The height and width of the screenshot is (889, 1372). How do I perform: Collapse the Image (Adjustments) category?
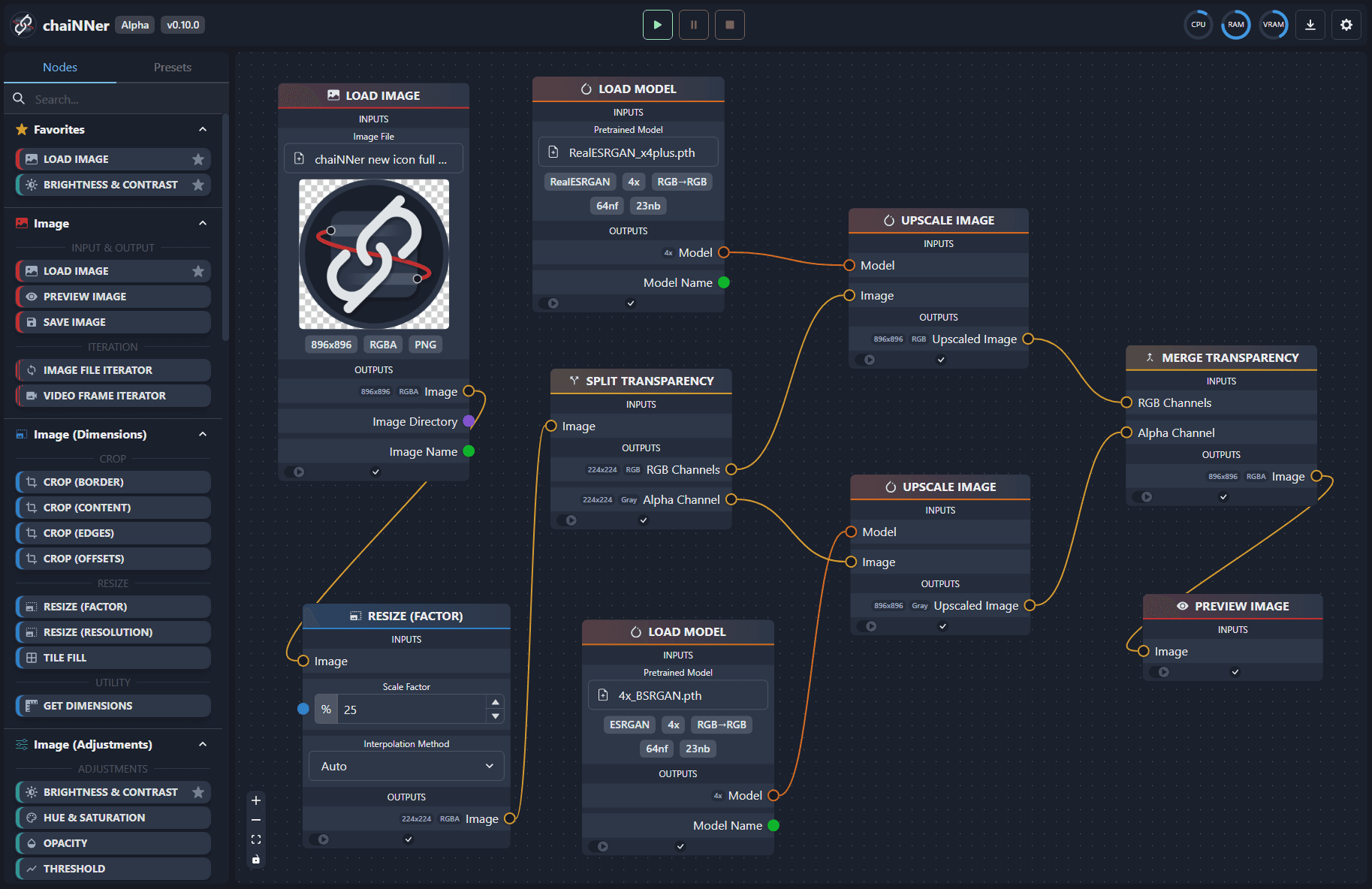202,744
